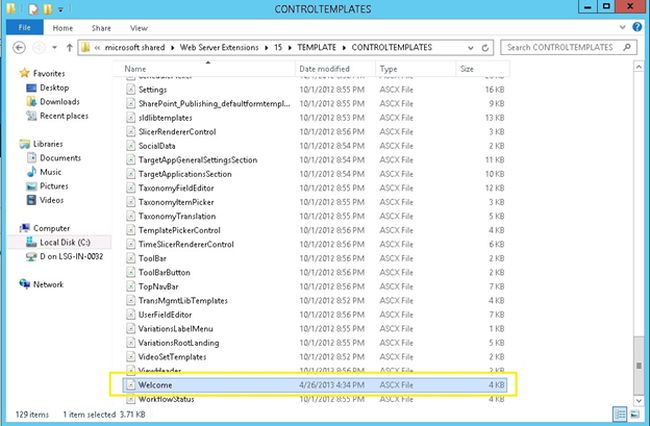Click the Libraries icon in navigation pane

(x=24, y=144)
